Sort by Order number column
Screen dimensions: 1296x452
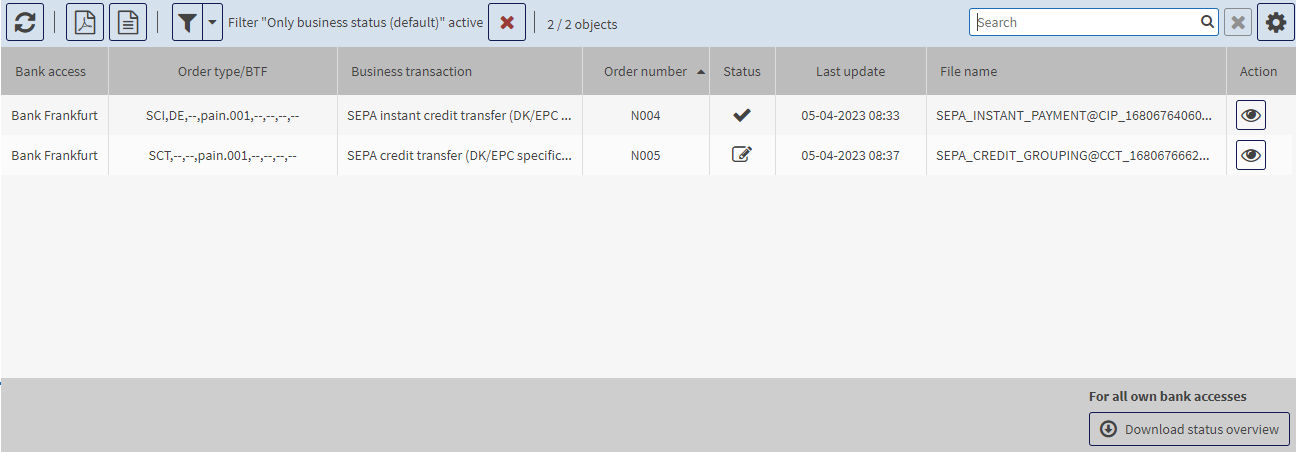(645, 71)
